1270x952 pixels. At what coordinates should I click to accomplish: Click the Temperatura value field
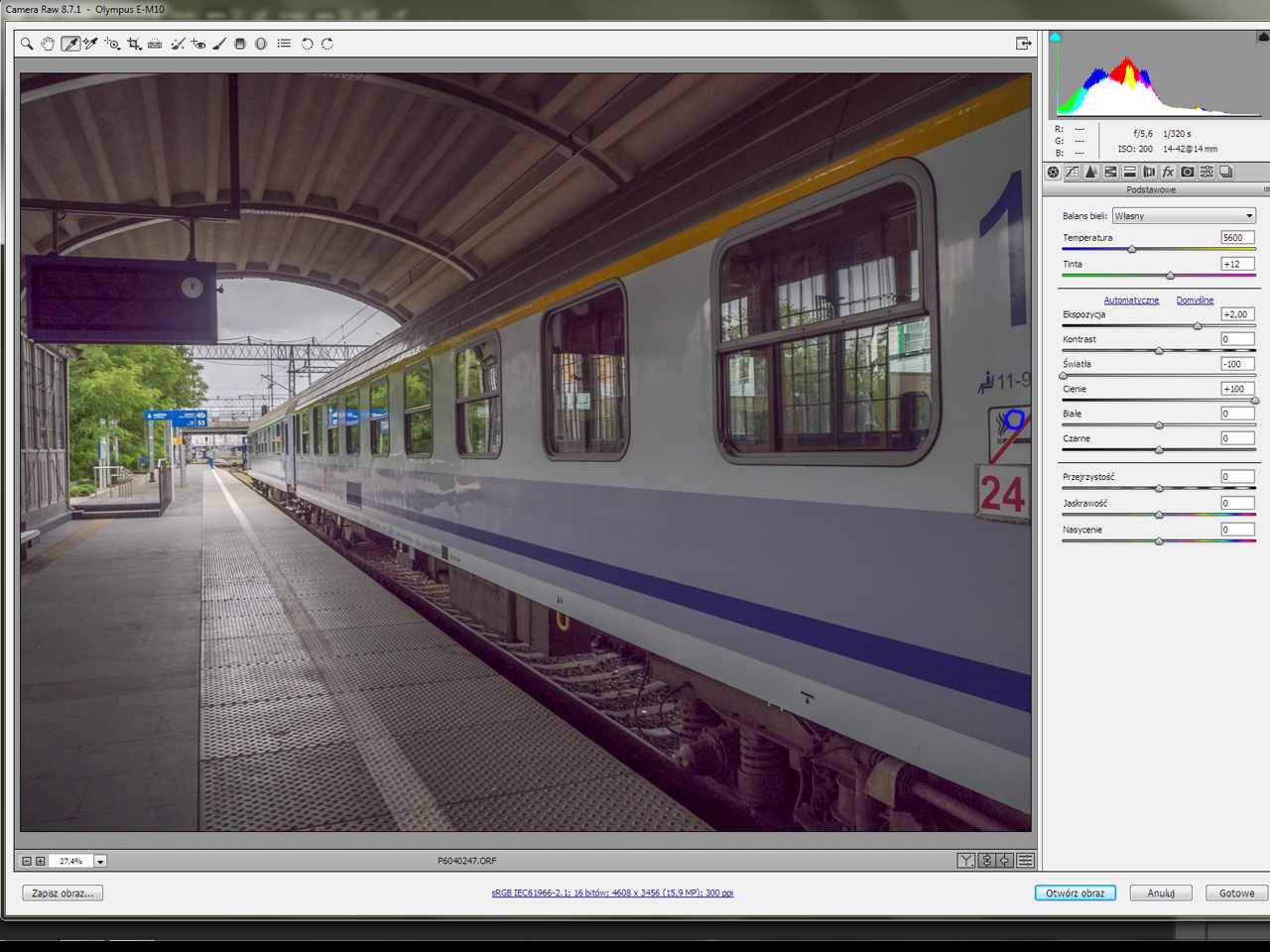tap(1236, 238)
